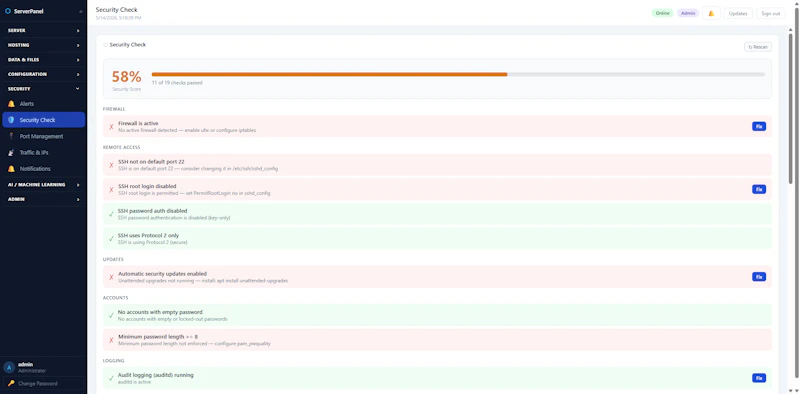
Task: Click the small icon before Security Check heading
Action: tap(106, 45)
